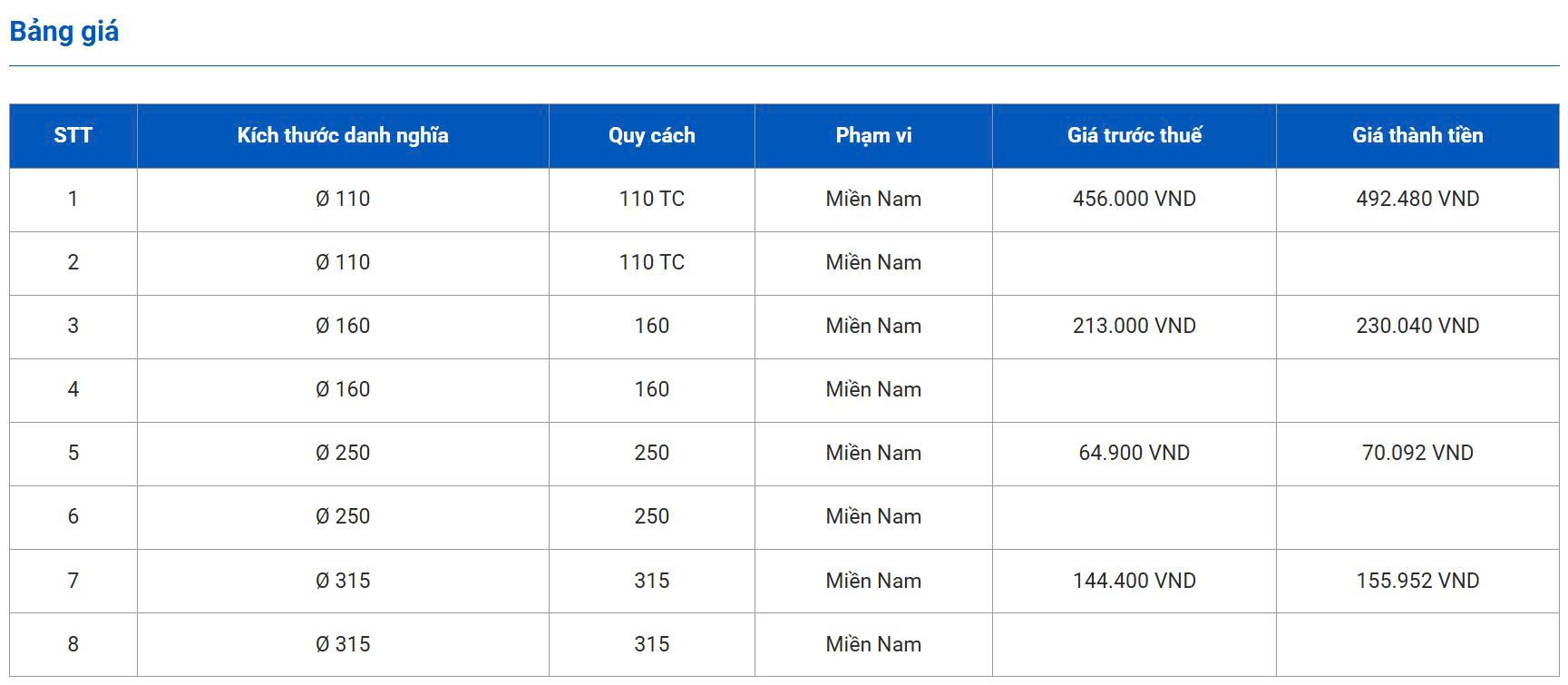
Task: Click the 492.480 VND total cell
Action: (1417, 200)
